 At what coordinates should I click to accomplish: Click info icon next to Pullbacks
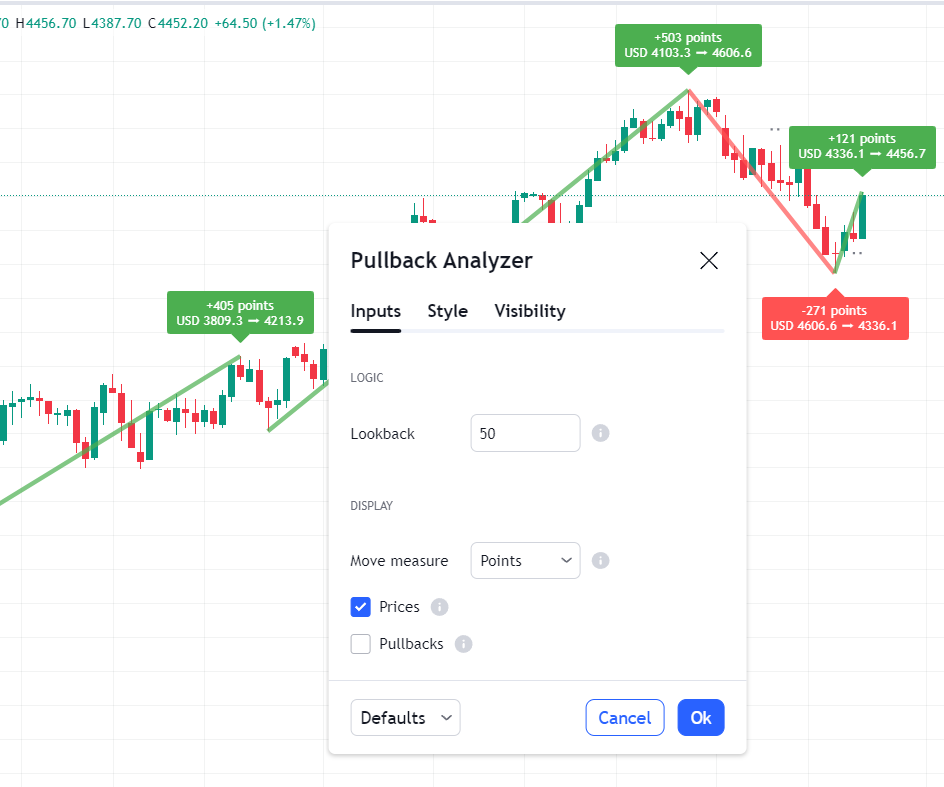click(x=463, y=644)
